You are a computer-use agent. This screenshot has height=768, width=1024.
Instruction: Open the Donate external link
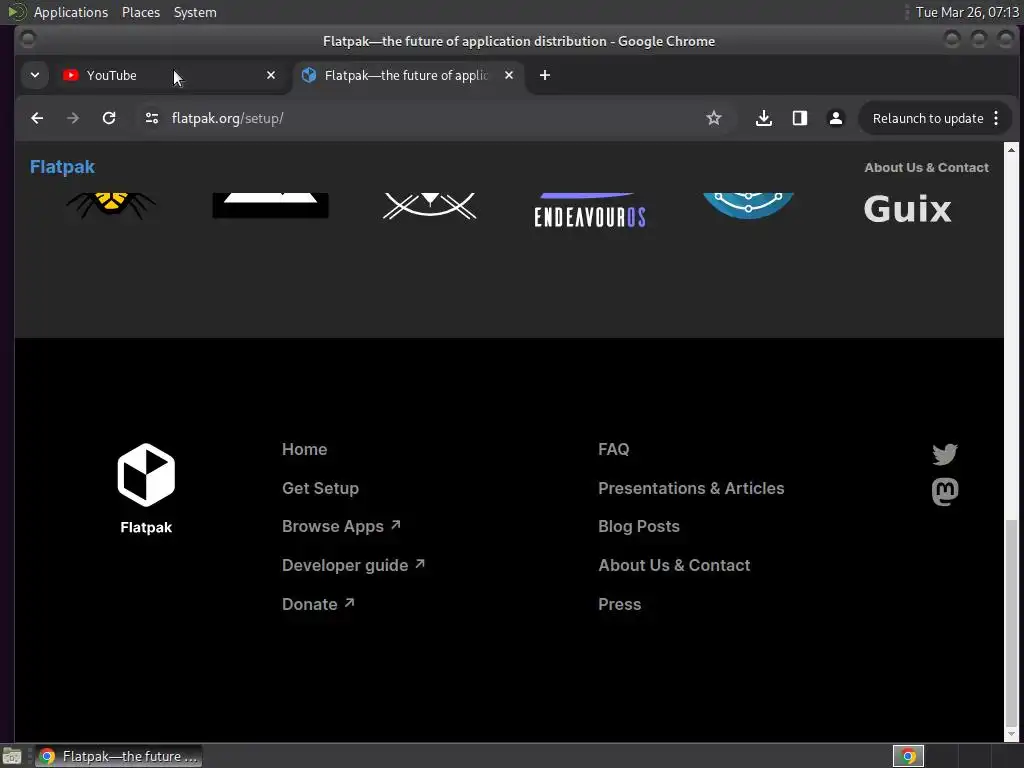318,604
